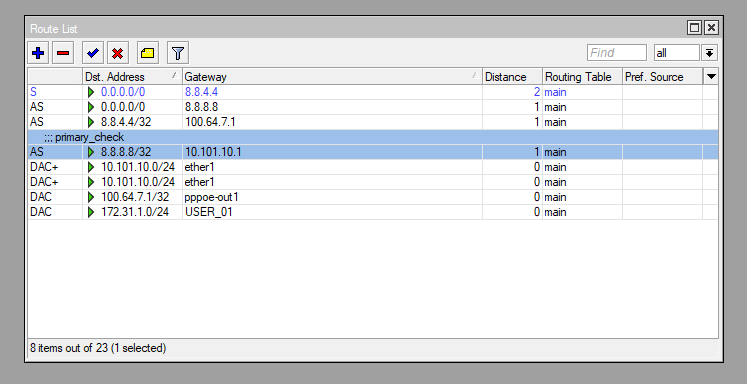Select the 8.8.4.4/32 destination row

pos(373,122)
